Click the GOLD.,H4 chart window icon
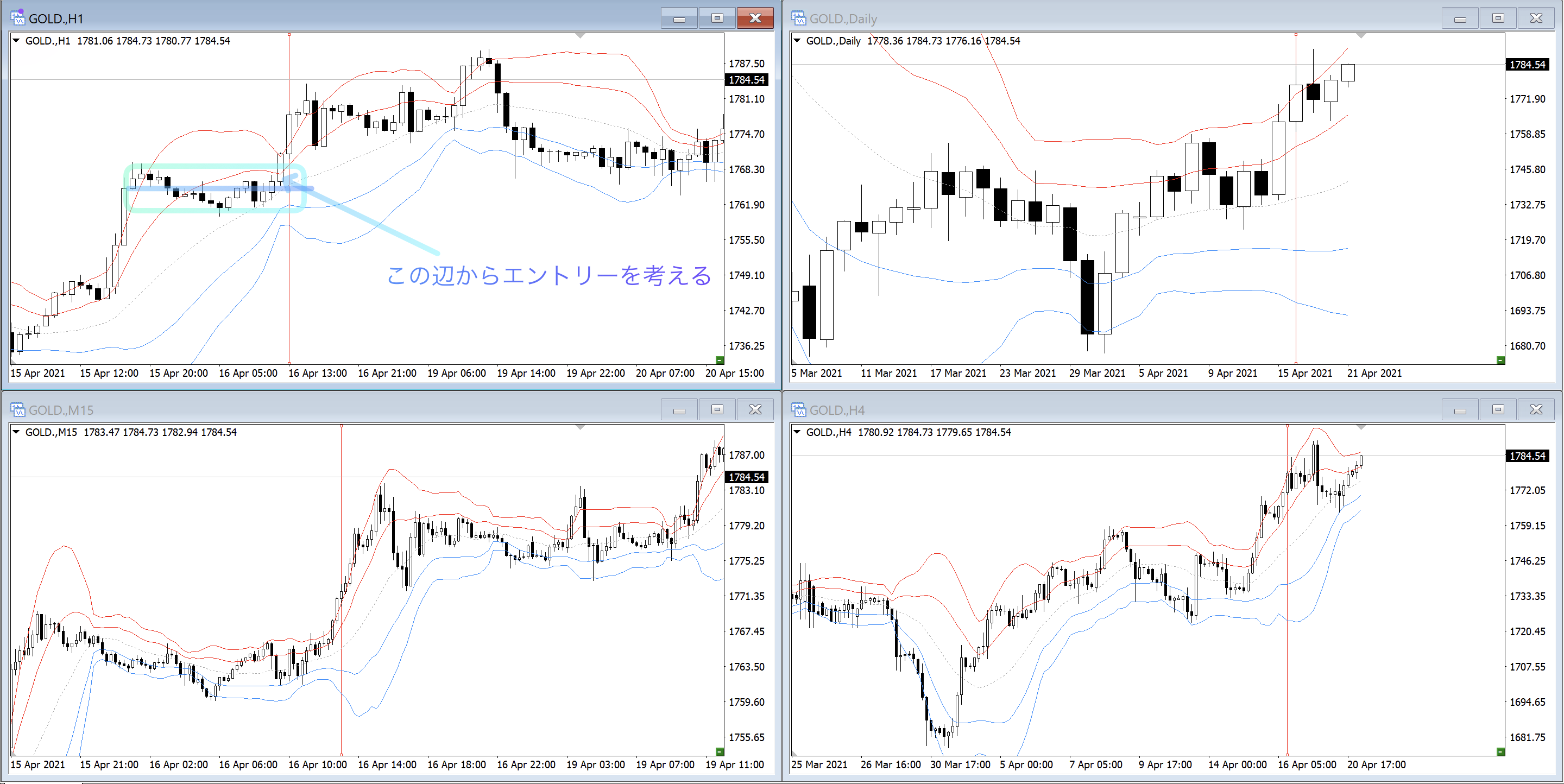The height and width of the screenshot is (784, 1564). click(798, 409)
